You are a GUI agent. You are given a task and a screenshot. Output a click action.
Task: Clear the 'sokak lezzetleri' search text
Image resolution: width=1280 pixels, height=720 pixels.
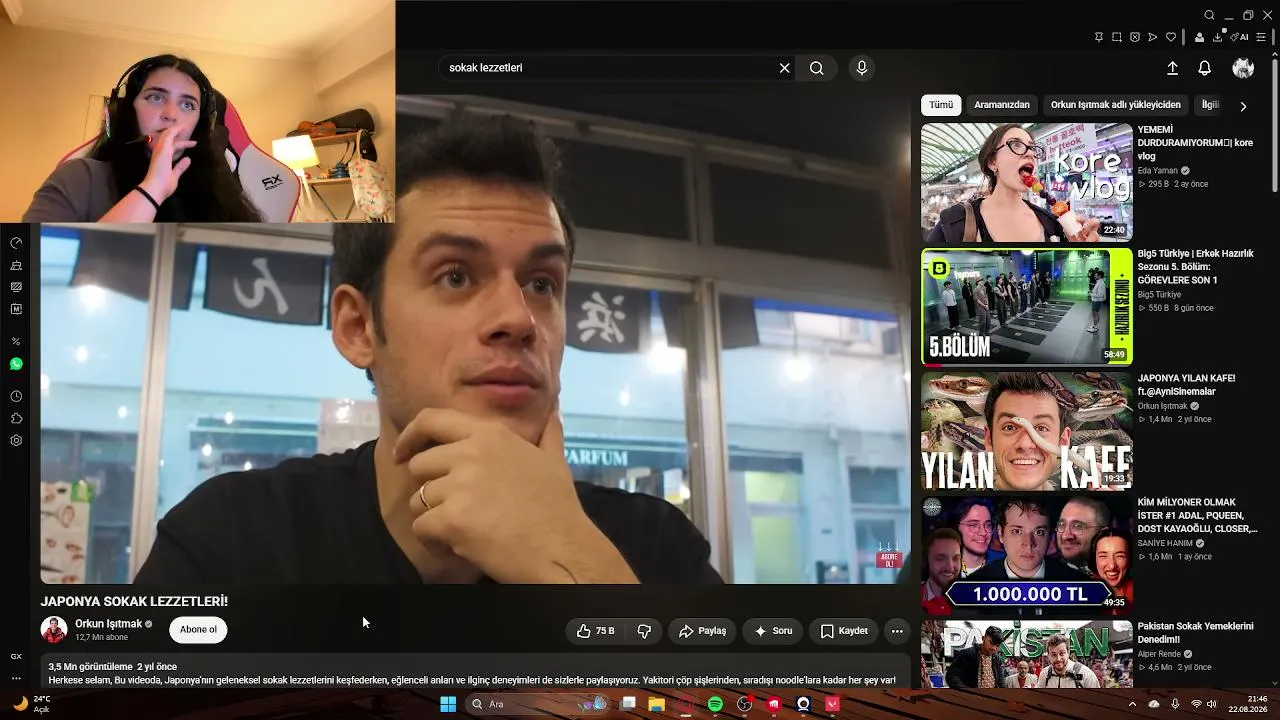[785, 68]
